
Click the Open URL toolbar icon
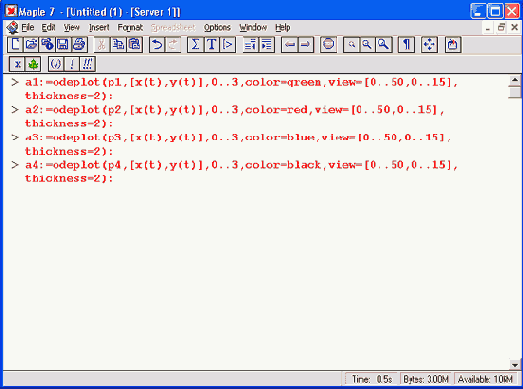pos(47,44)
